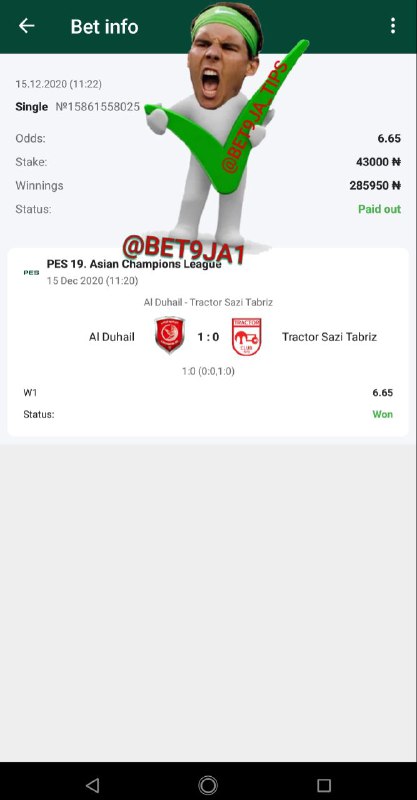This screenshot has width=417, height=800.
Task: Tap the Tractor Sazi Tabriz team name
Action: point(329,337)
